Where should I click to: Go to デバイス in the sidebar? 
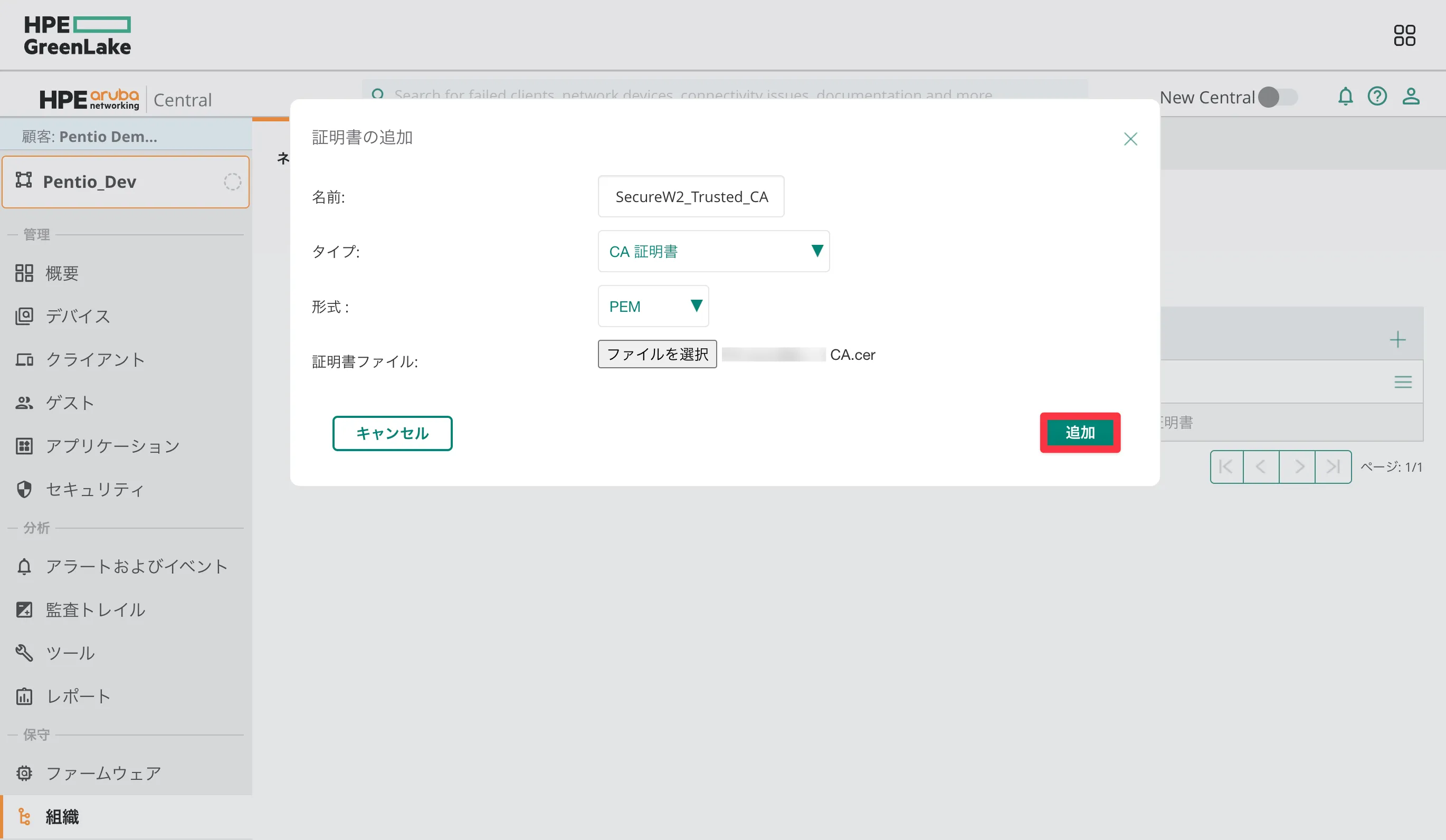(x=78, y=316)
